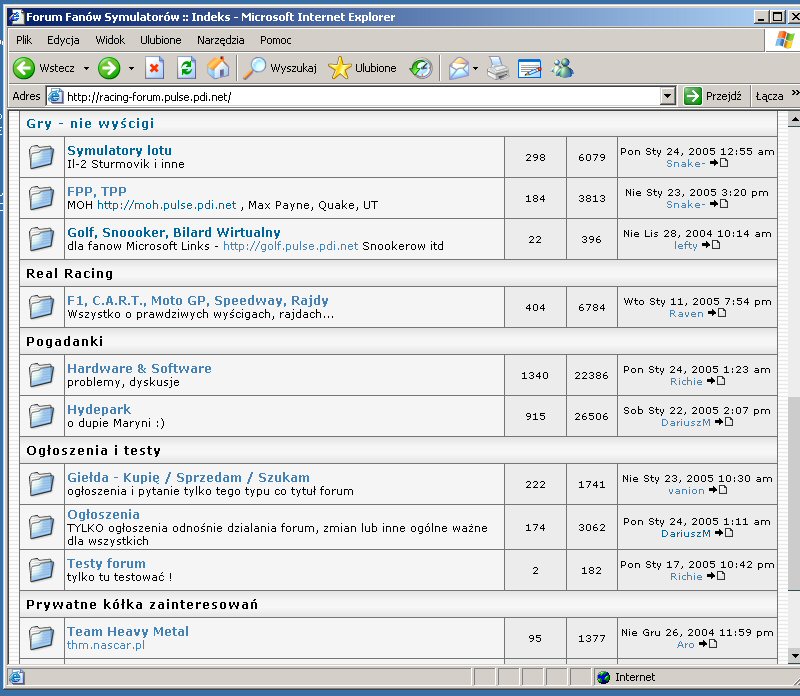Open the Giełda - Kupię / Sprzedam / Szukam forum
Viewport: 800px width, 696px height.
(188, 477)
